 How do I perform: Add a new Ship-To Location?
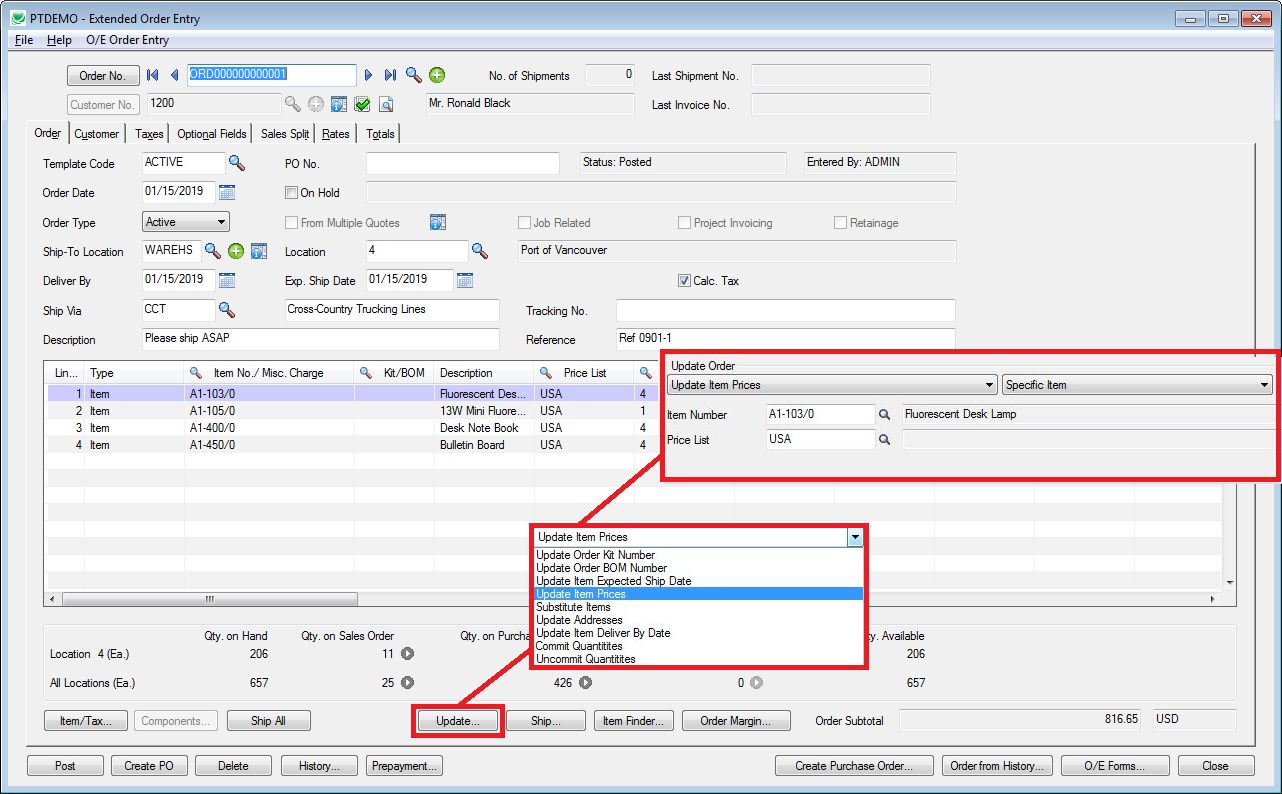click(236, 251)
